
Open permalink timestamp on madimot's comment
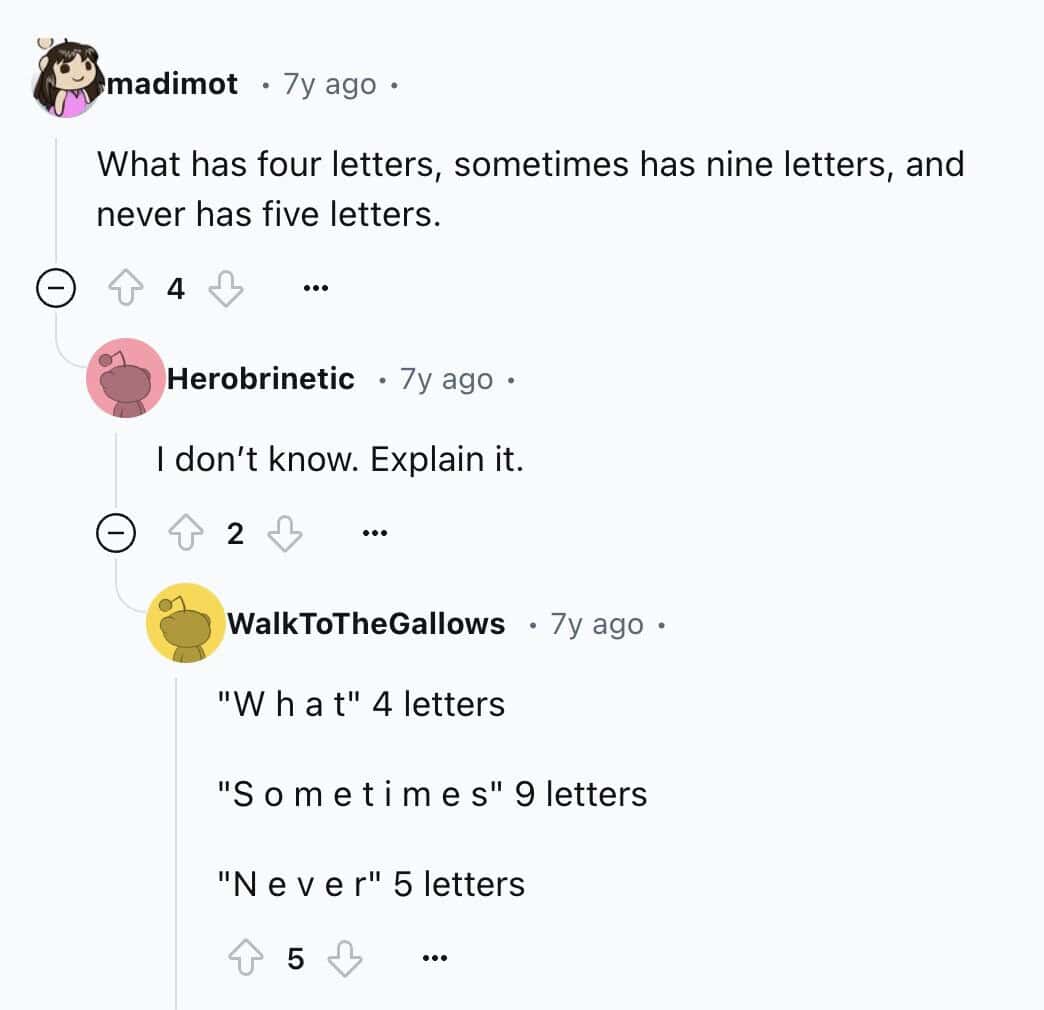330,84
